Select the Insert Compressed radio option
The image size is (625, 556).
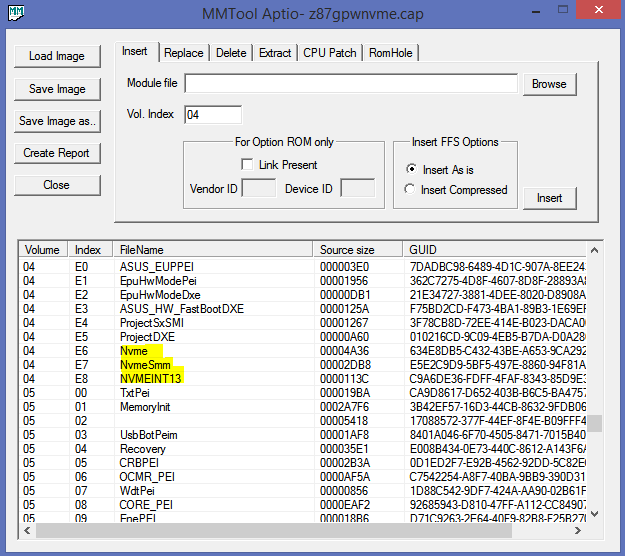[x=409, y=189]
